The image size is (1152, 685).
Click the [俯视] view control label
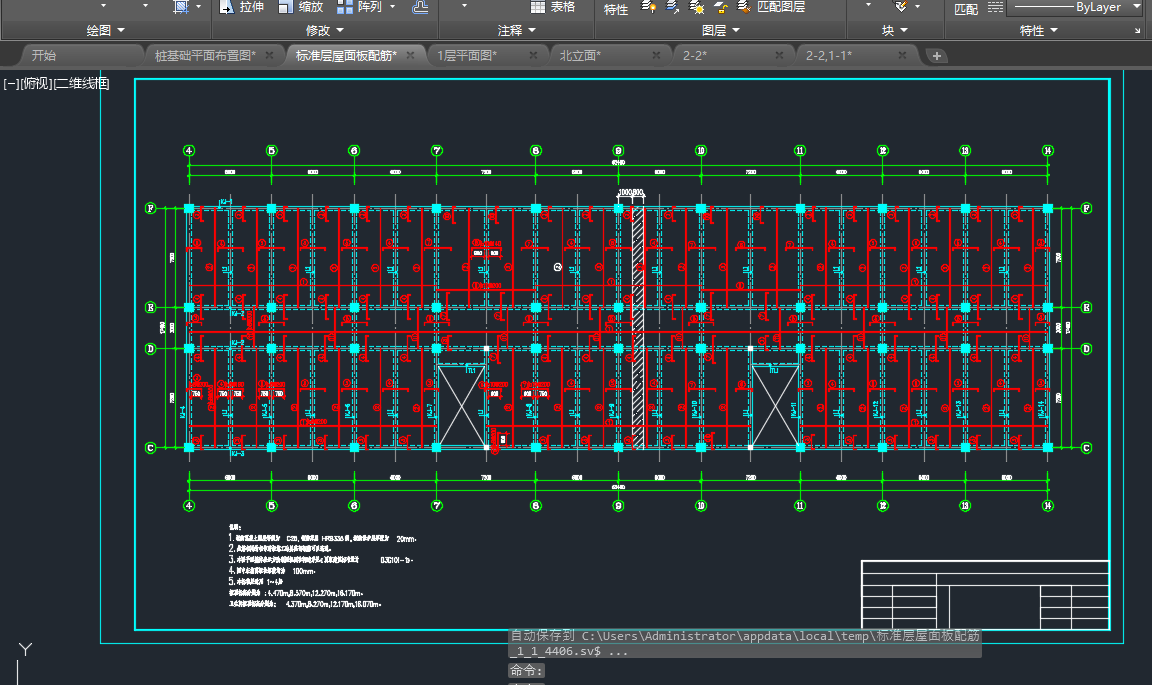[x=36, y=84]
